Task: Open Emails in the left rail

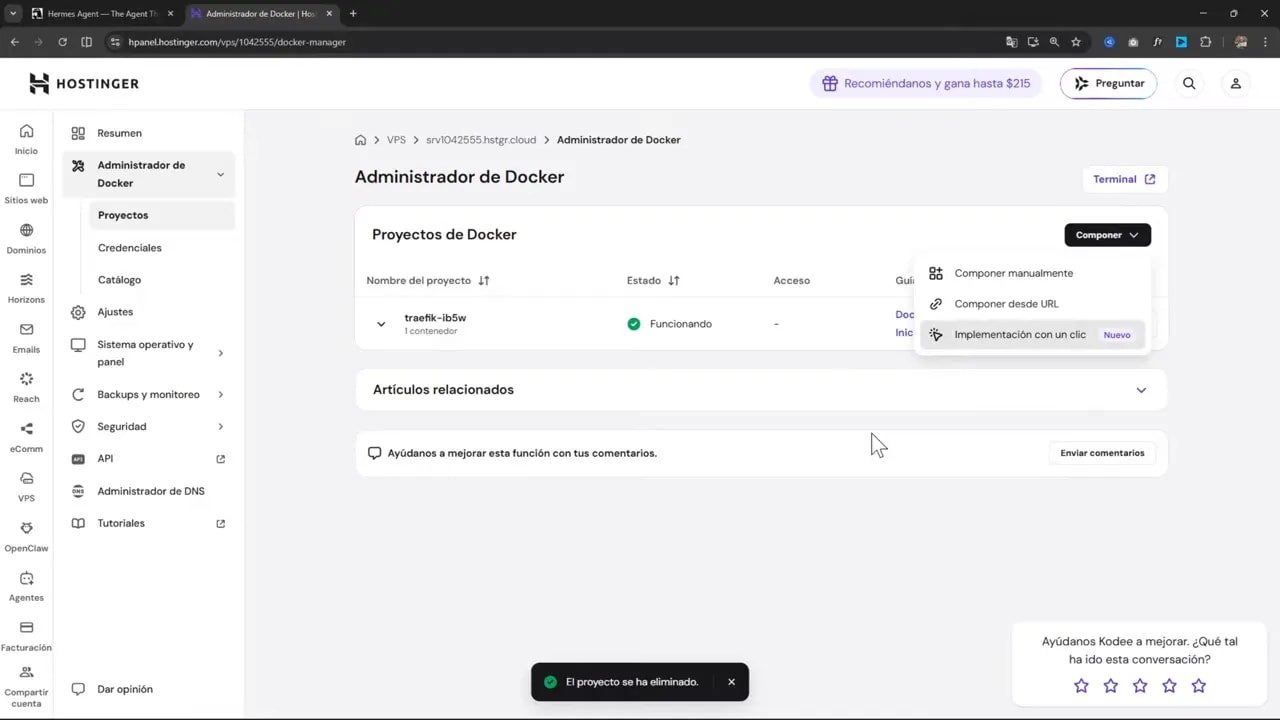Action: tap(26, 337)
